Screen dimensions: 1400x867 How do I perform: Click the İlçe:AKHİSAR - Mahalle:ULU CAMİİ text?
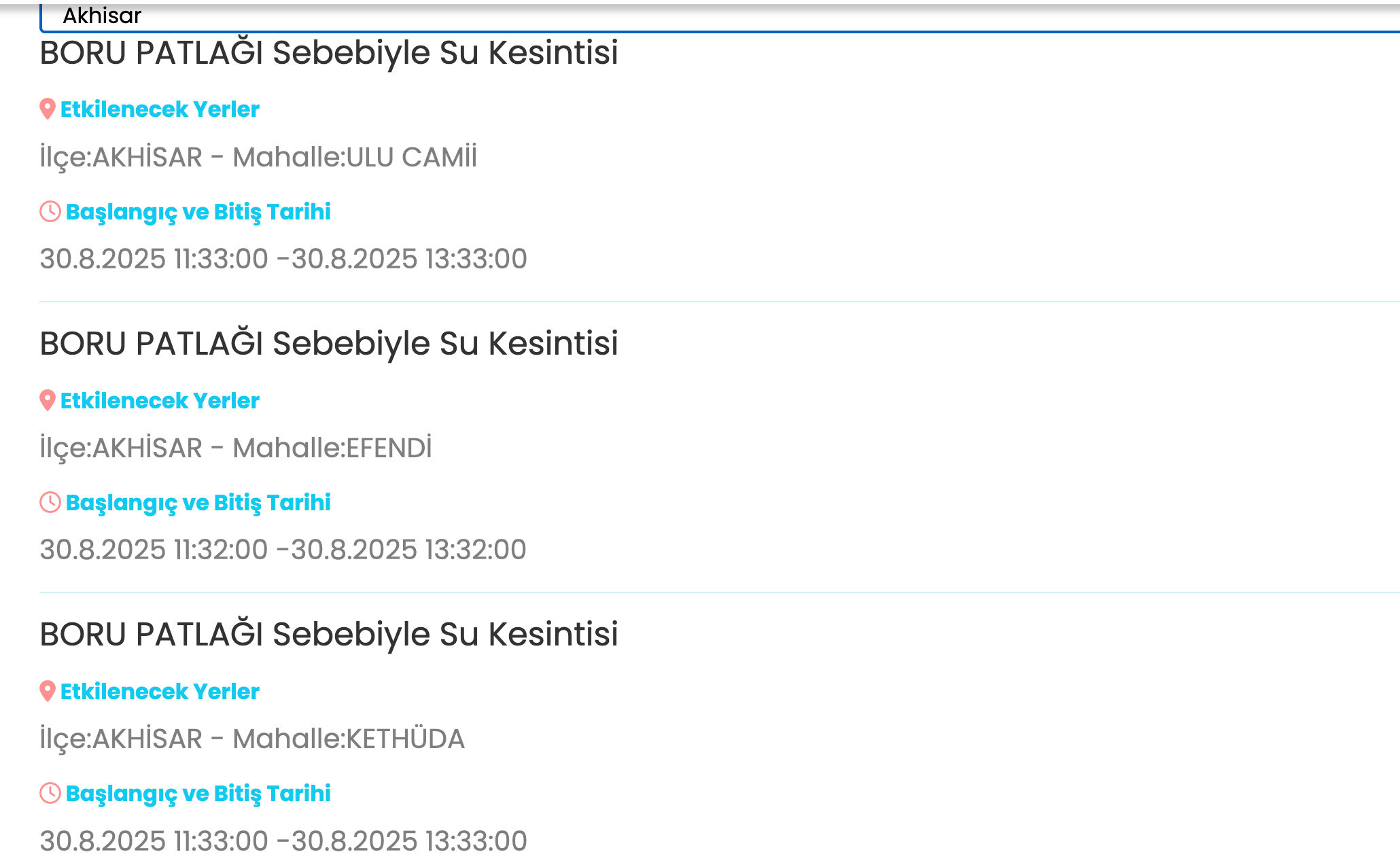coord(258,158)
